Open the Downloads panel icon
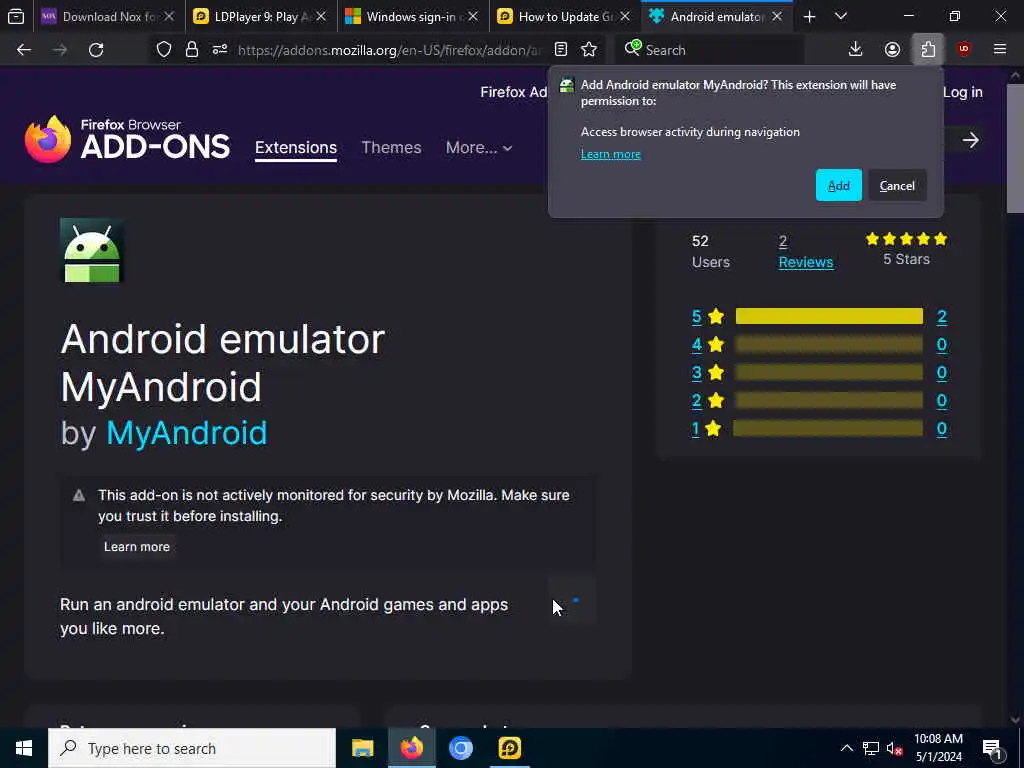1024x768 pixels. [x=856, y=50]
